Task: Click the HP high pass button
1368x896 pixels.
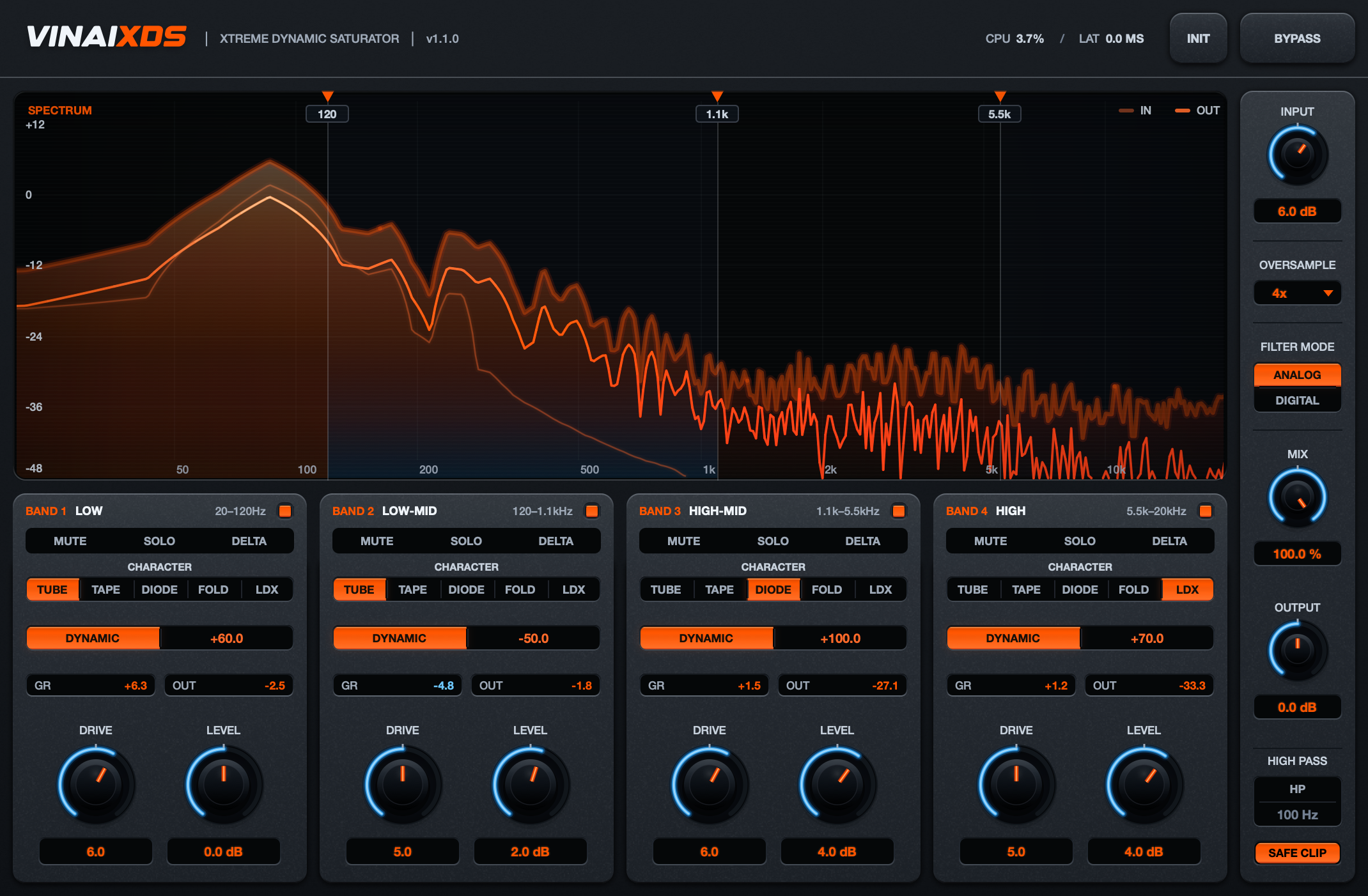Action: point(1297,789)
